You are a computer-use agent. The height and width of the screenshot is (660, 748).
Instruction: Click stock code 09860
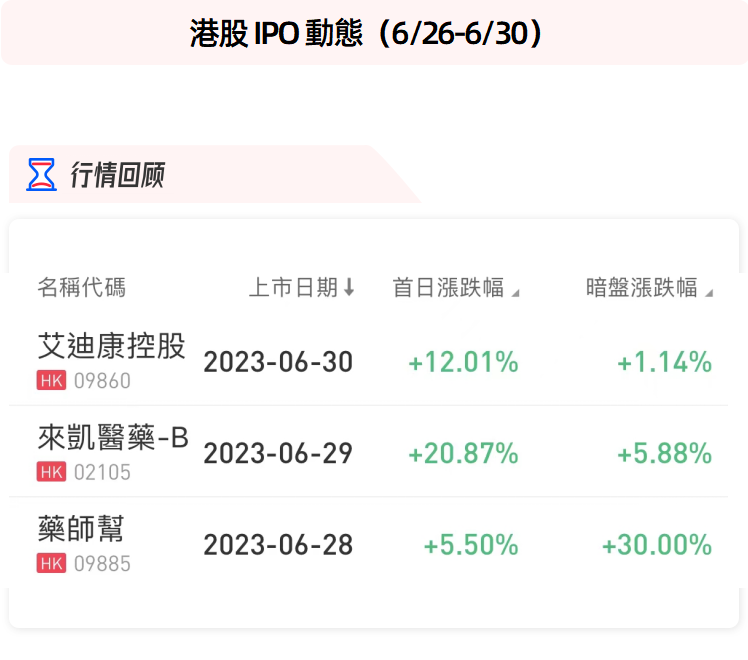pos(102,381)
